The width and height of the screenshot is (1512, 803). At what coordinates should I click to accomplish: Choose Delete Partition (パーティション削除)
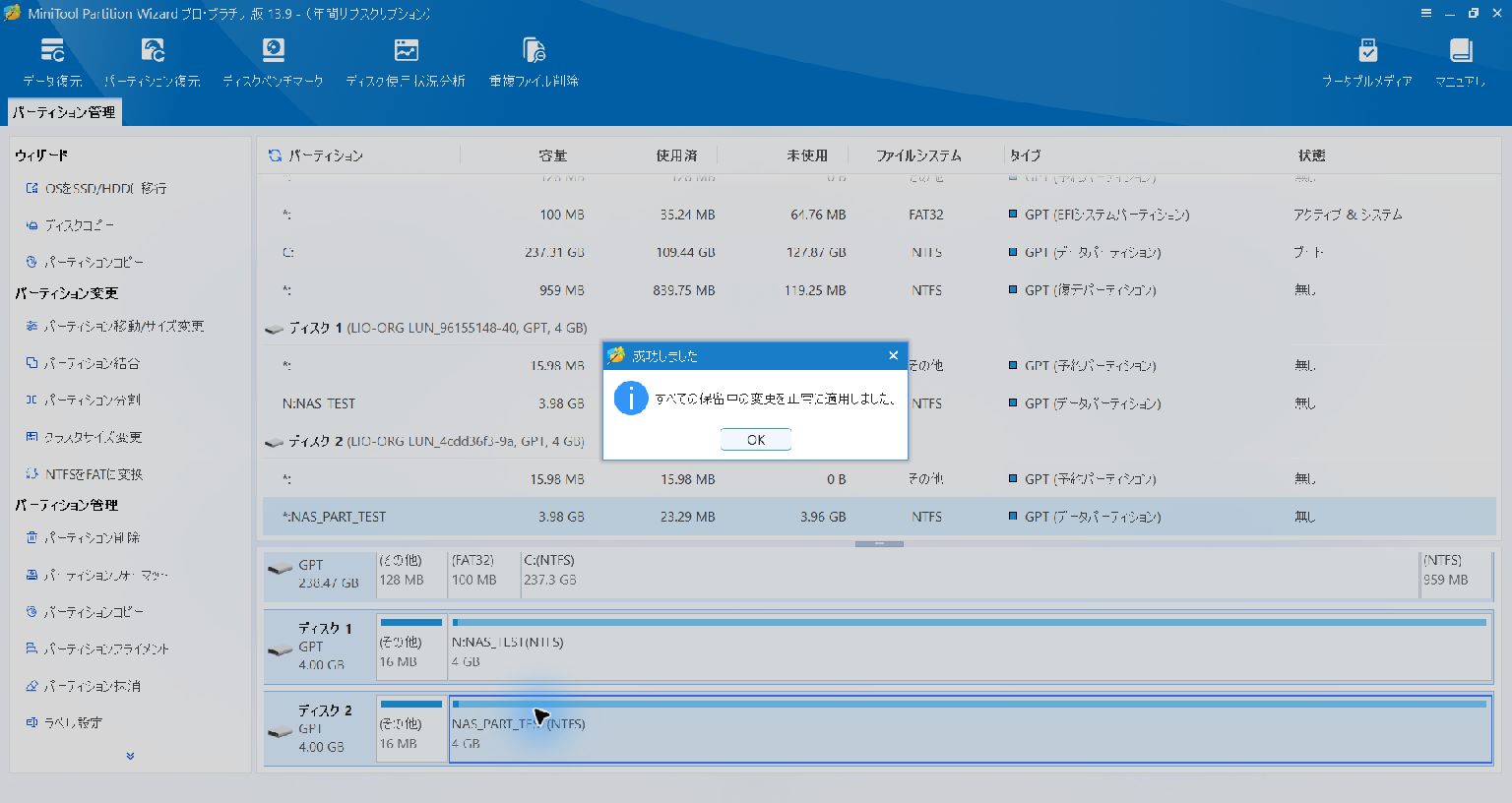pos(83,538)
